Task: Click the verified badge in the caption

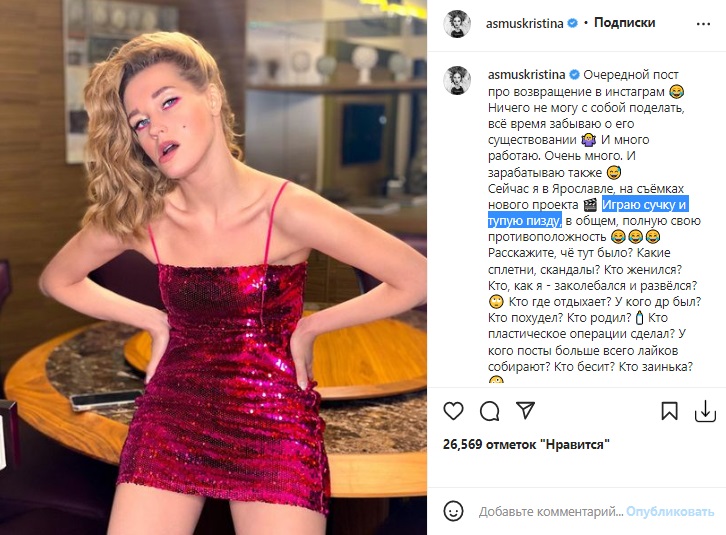Action: [x=574, y=75]
